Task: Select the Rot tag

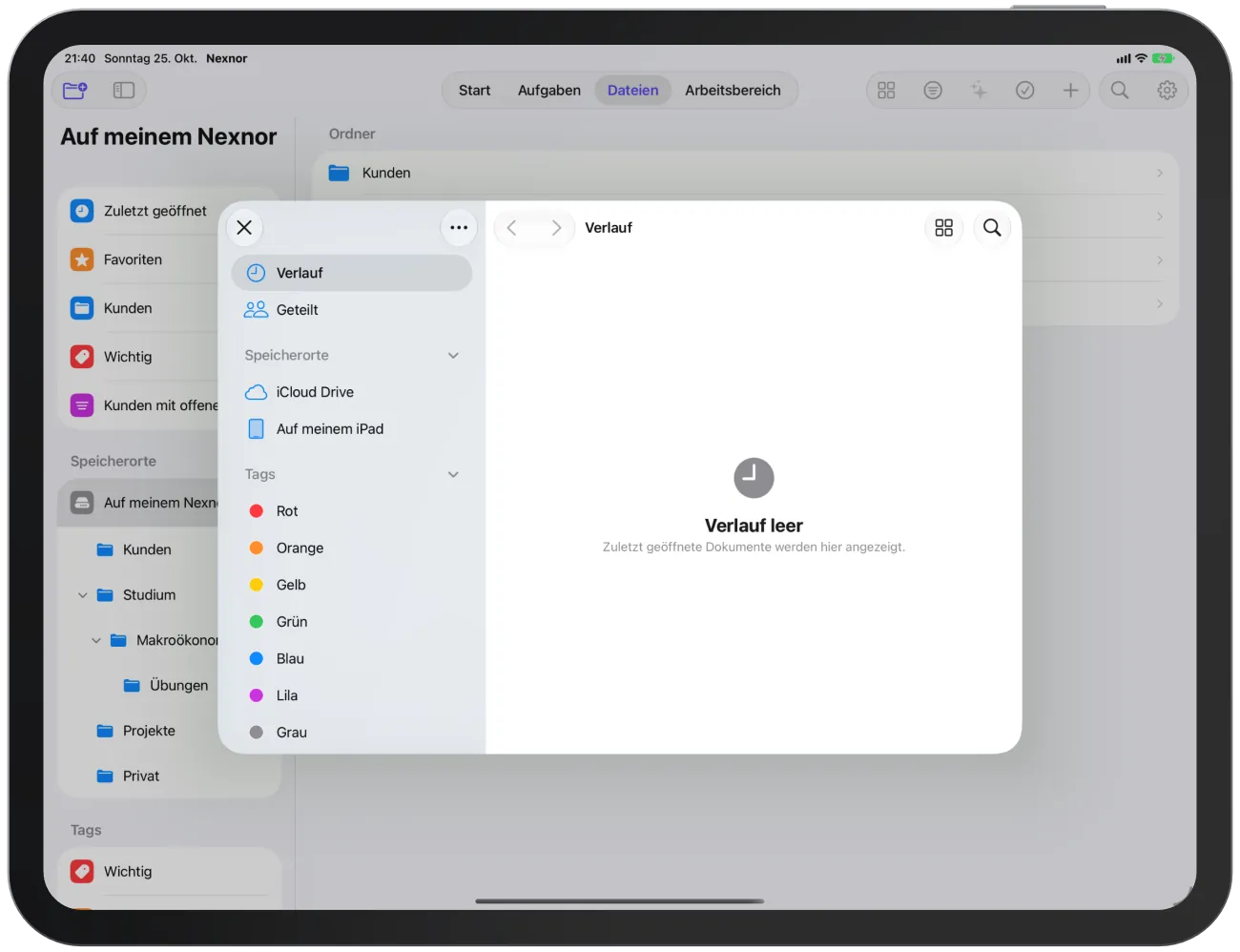Action: coord(352,511)
